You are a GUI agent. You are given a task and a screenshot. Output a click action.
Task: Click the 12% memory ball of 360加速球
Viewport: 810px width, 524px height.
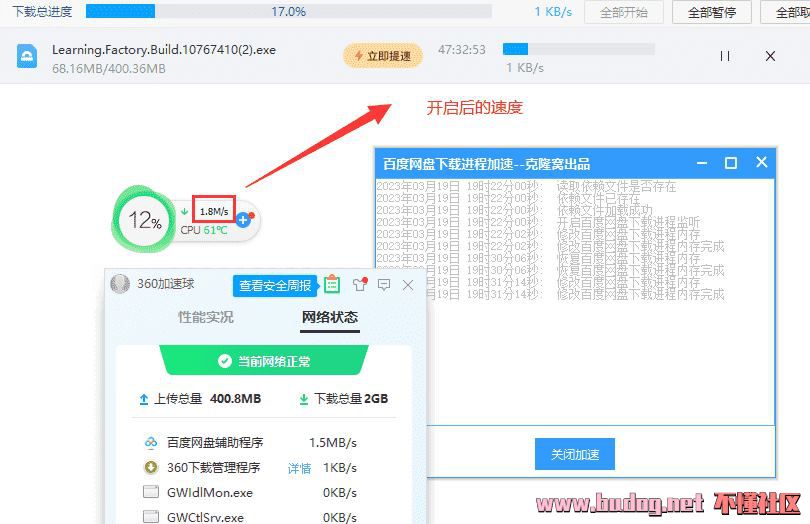pyautogui.click(x=145, y=221)
